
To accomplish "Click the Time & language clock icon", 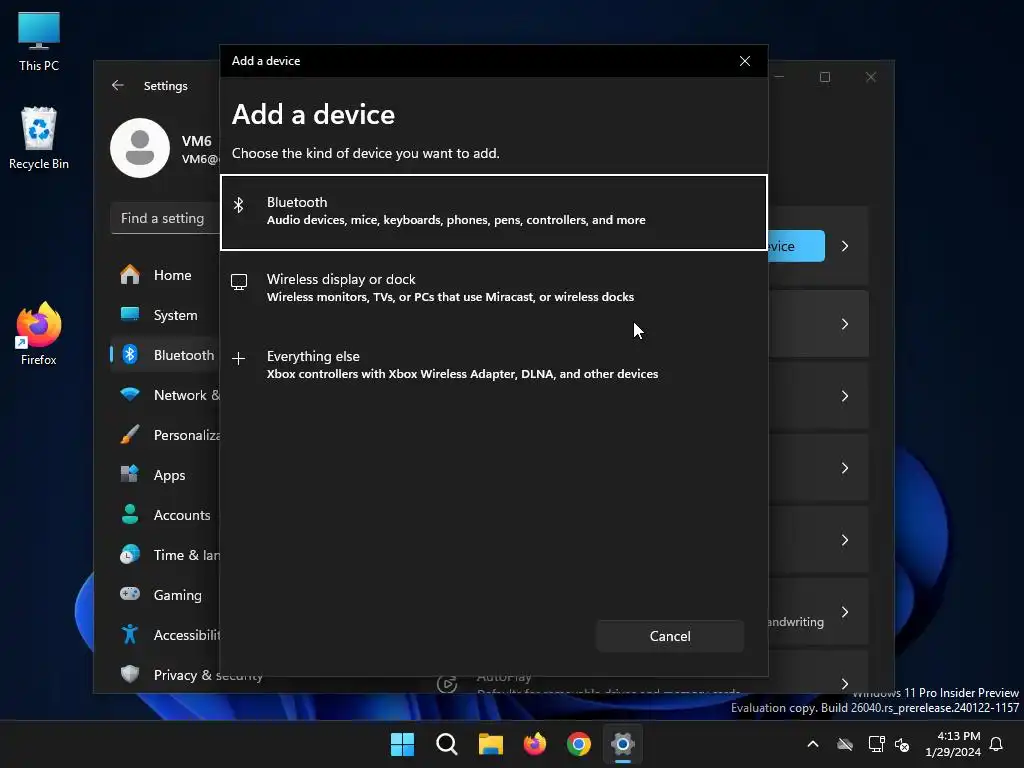I will point(130,554).
